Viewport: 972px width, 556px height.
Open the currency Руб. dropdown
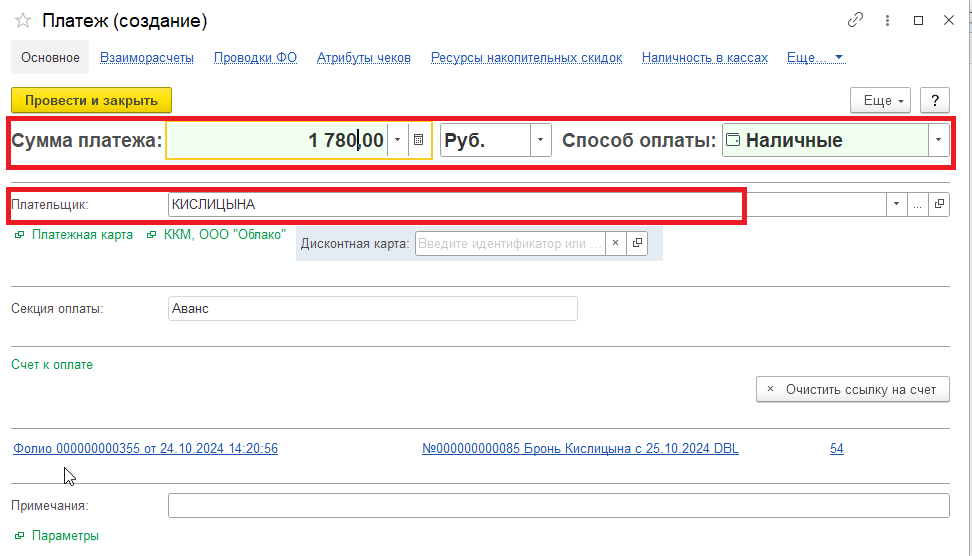pyautogui.click(x=541, y=140)
